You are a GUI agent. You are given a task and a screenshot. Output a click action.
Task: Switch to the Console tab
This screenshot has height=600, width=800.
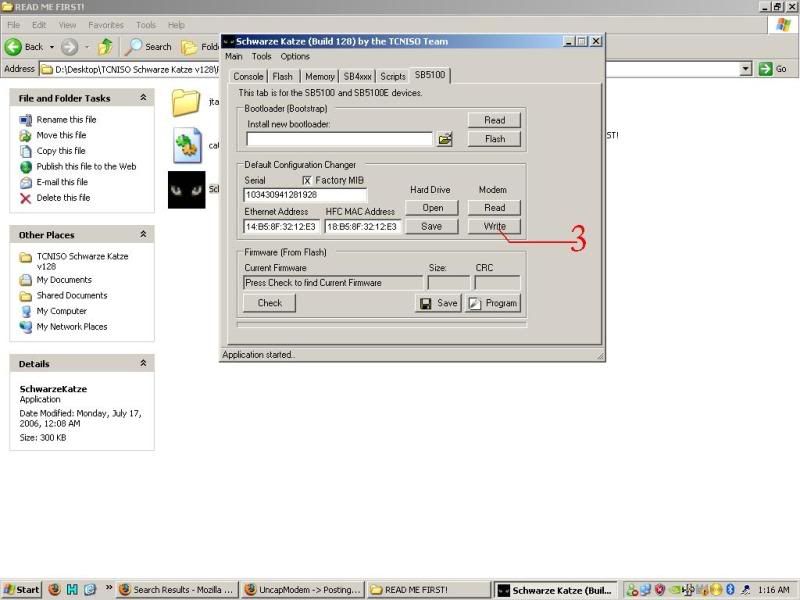point(248,76)
